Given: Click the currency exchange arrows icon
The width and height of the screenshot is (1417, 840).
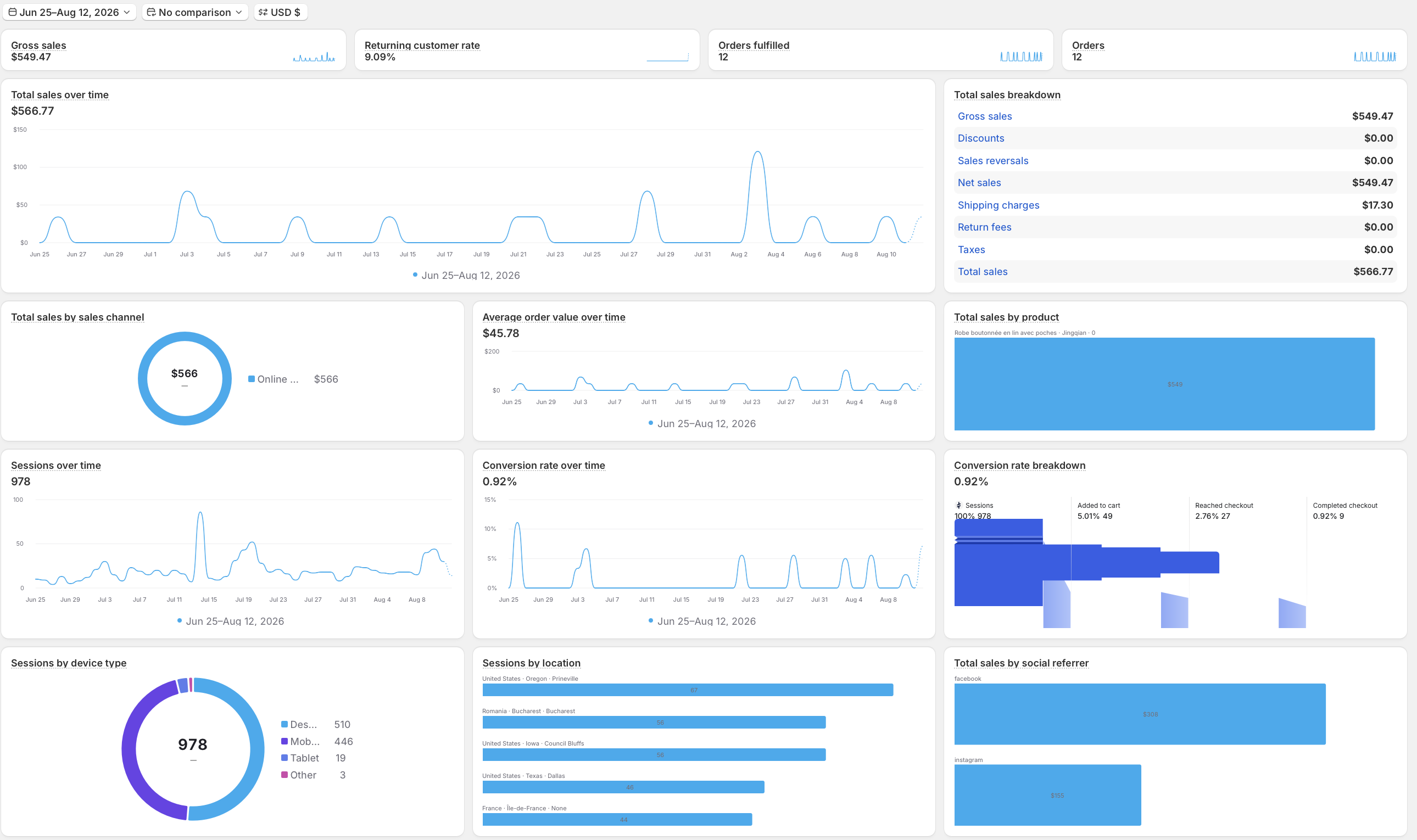Looking at the screenshot, I should pos(263,12).
